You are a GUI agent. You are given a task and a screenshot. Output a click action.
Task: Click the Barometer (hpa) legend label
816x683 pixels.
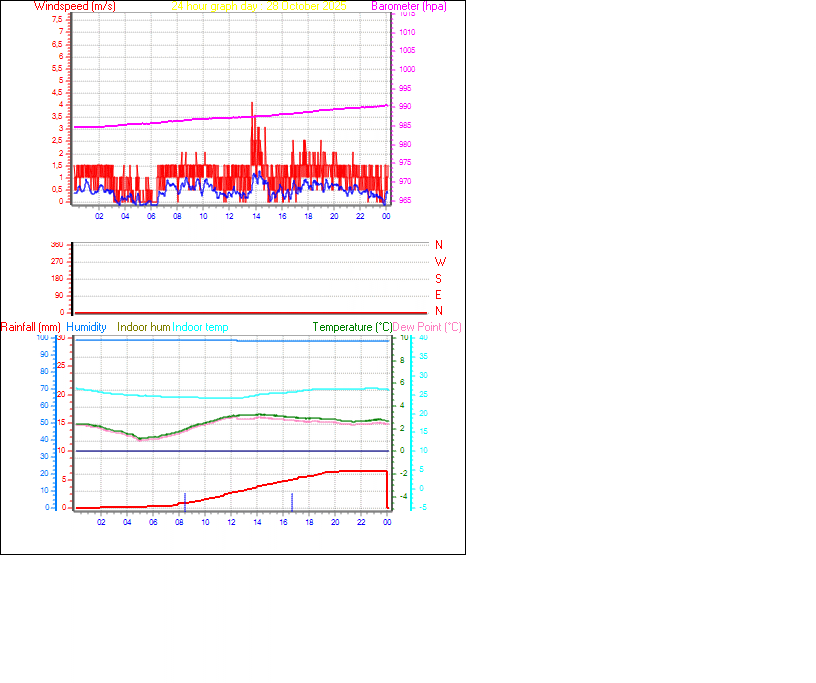click(409, 6)
